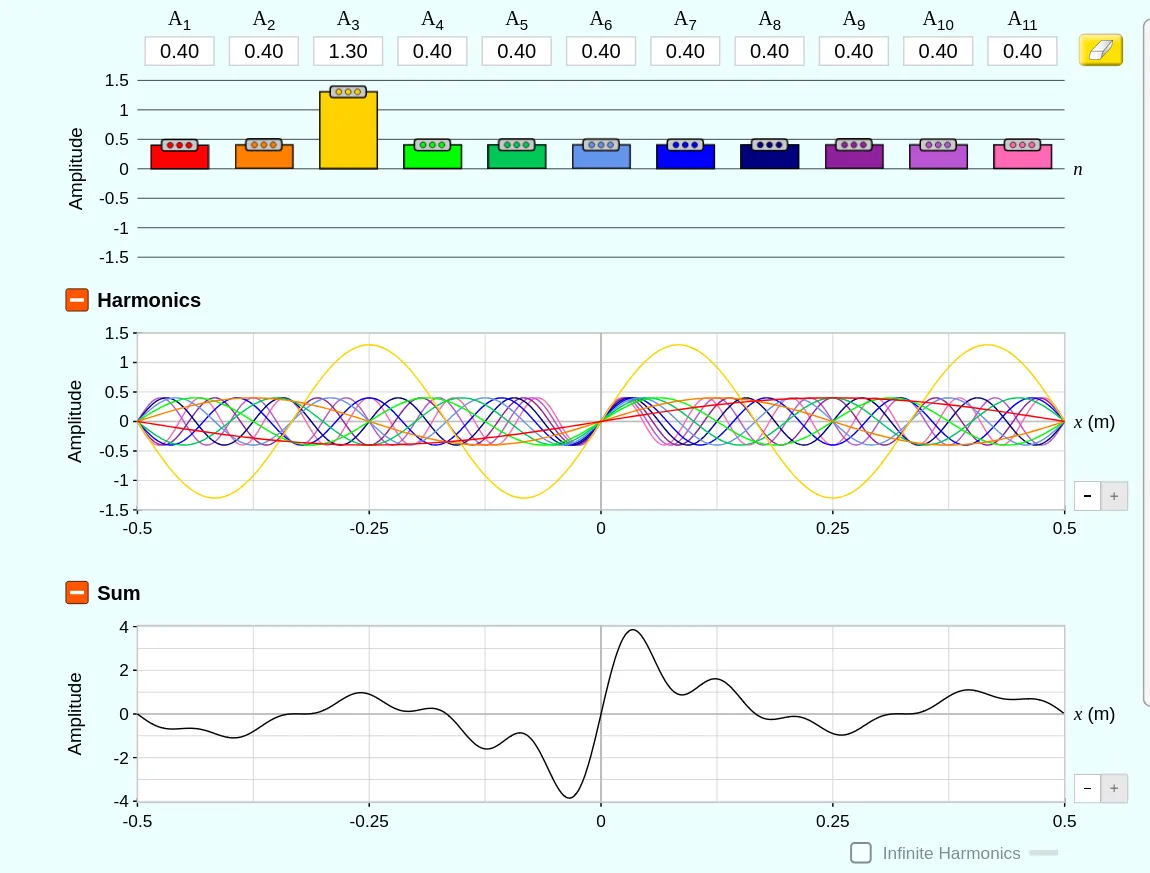Click the A2 amplitude value field
Viewport: 1150px width, 873px height.
coord(264,51)
